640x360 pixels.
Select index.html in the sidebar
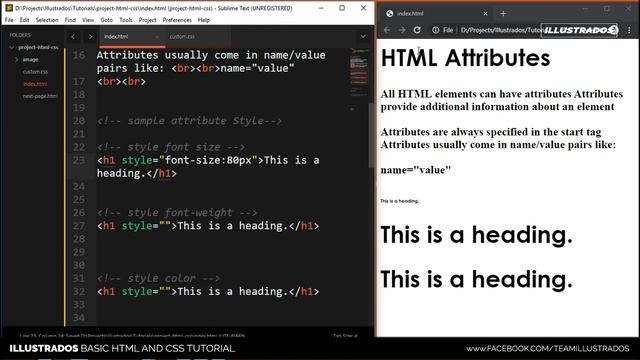coord(35,84)
